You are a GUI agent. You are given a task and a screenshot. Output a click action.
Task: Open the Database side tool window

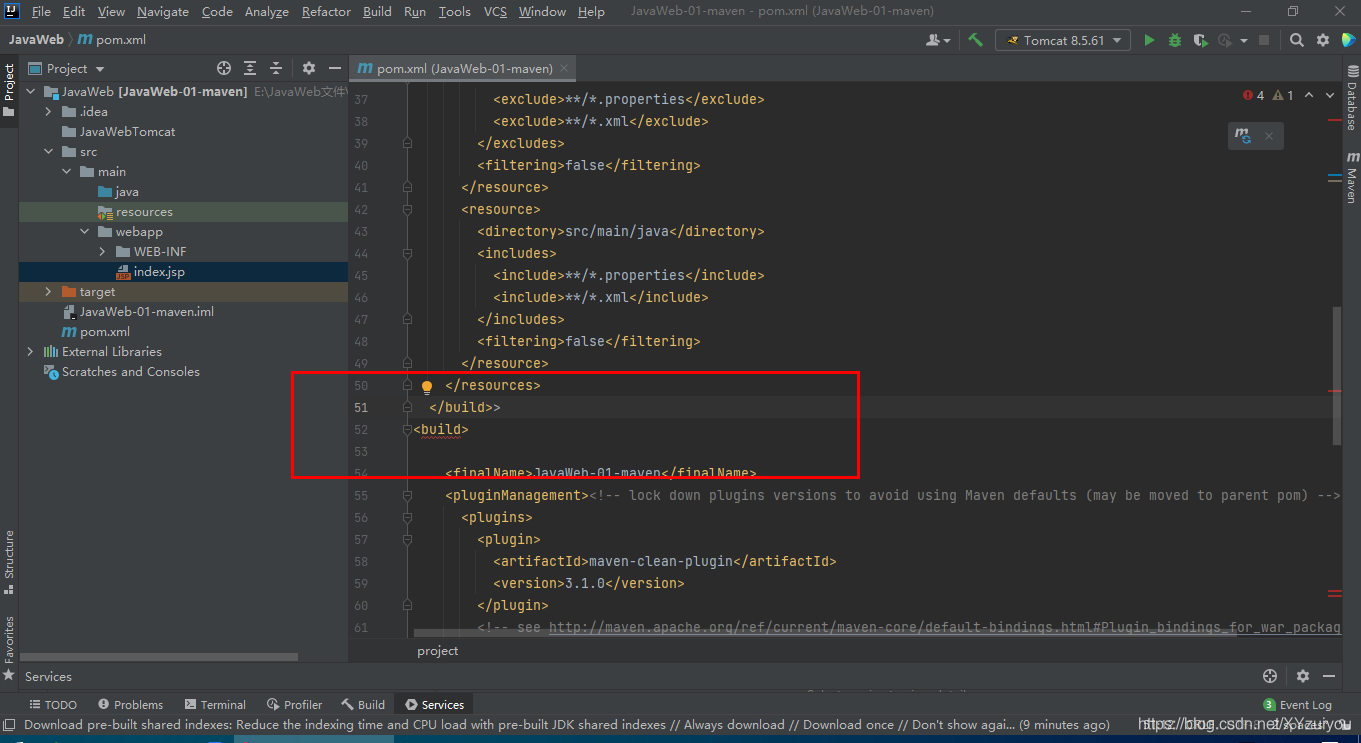point(1351,98)
